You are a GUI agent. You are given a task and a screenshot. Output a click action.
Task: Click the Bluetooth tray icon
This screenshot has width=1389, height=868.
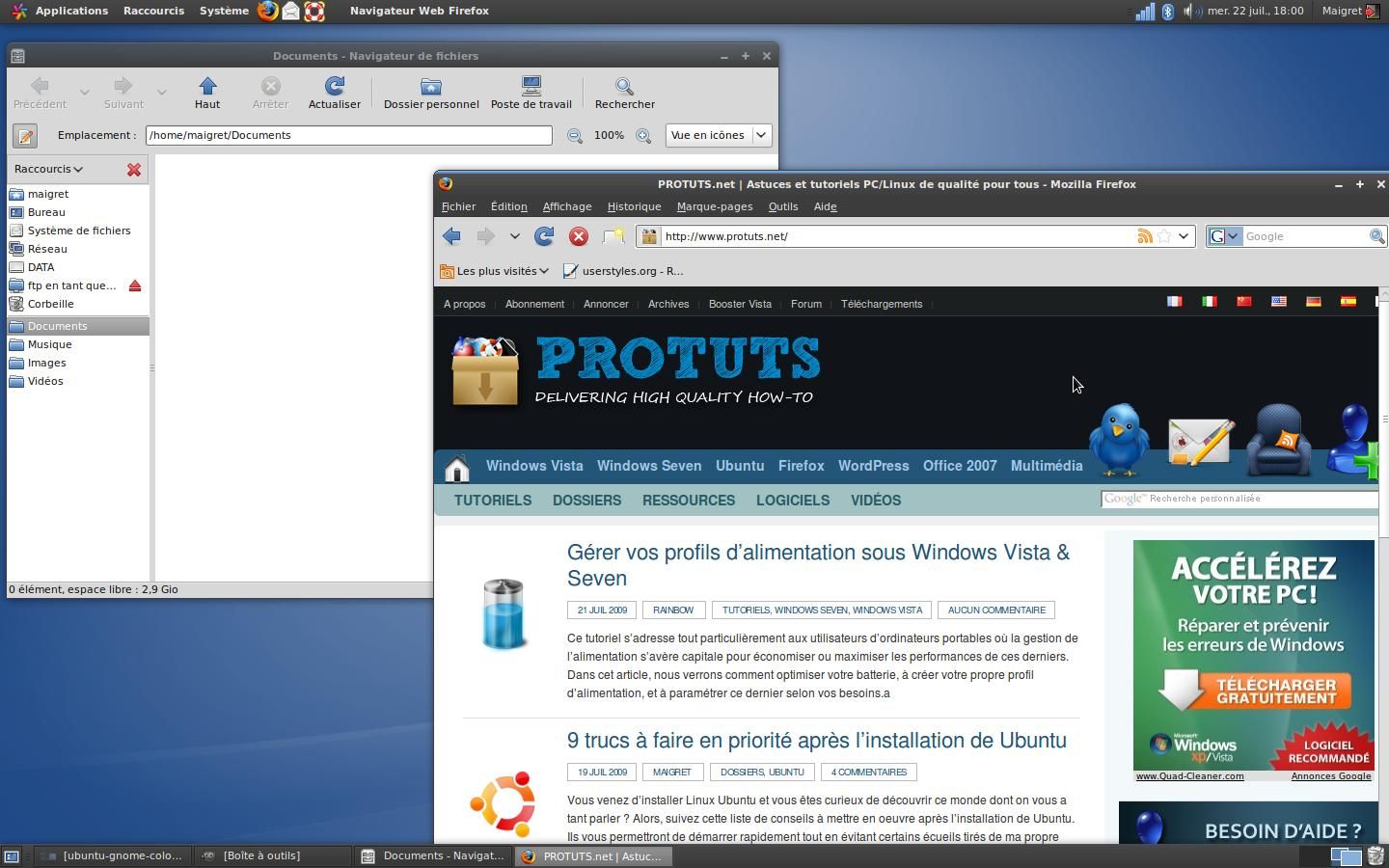[x=1167, y=11]
